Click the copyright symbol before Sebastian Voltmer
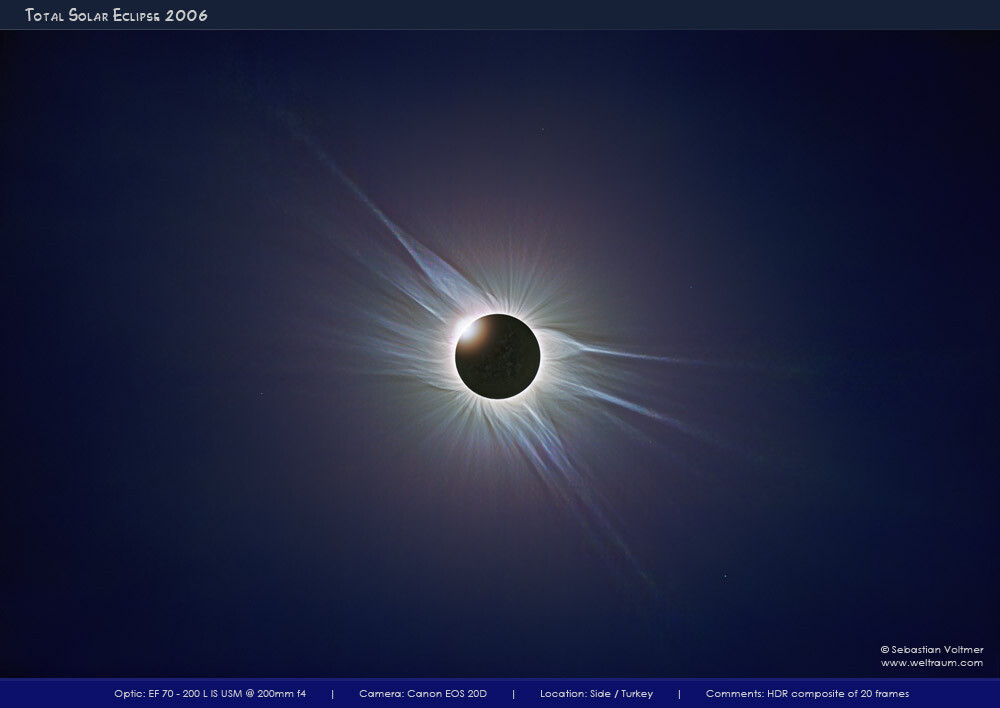Viewport: 1000px width, 708px height. [x=884, y=650]
